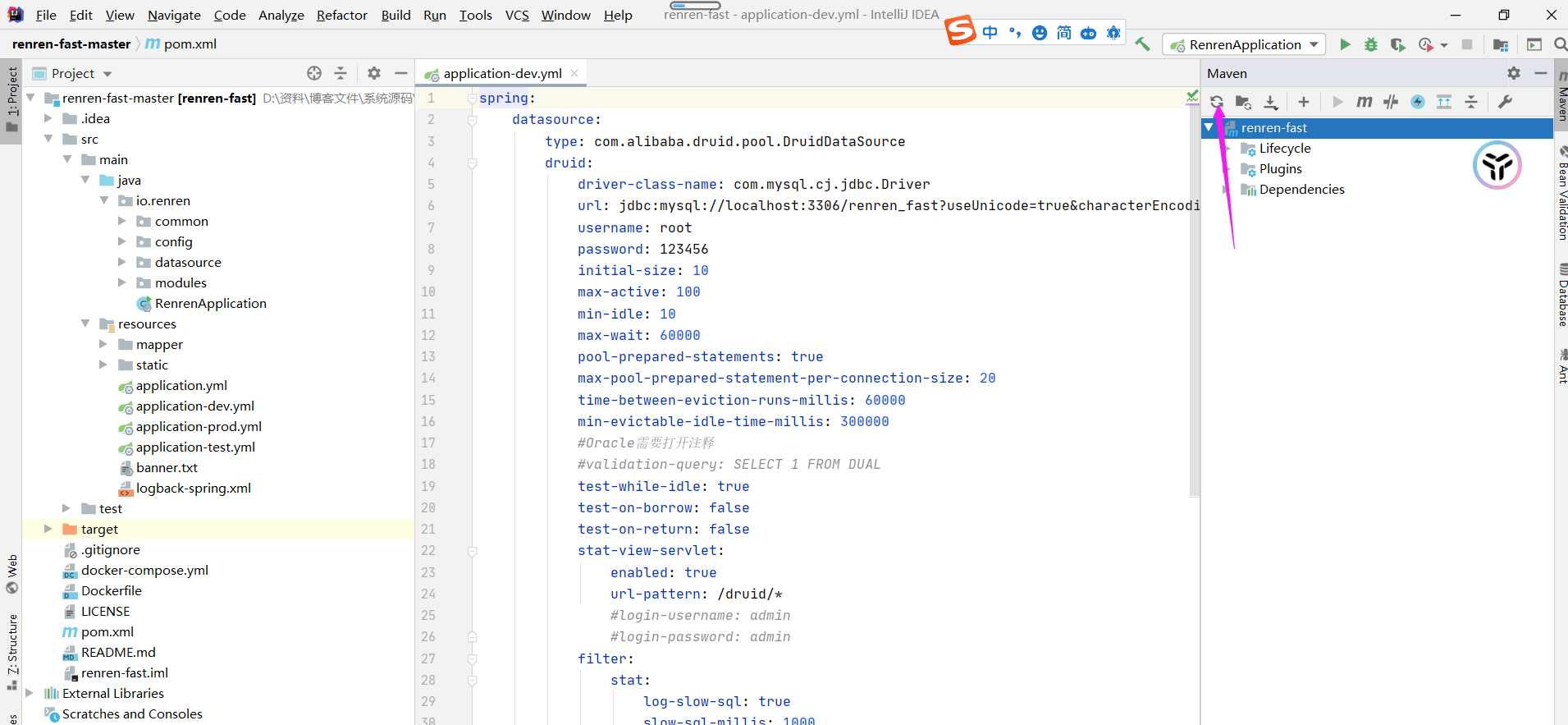1568x725 pixels.
Task: Open Sogou emoji face icon
Action: click(x=1040, y=33)
